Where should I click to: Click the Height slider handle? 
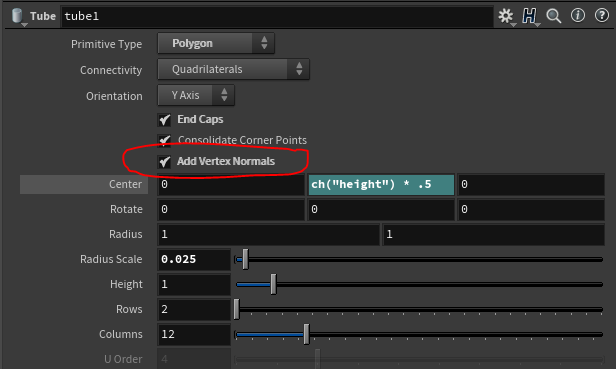[x=273, y=285]
